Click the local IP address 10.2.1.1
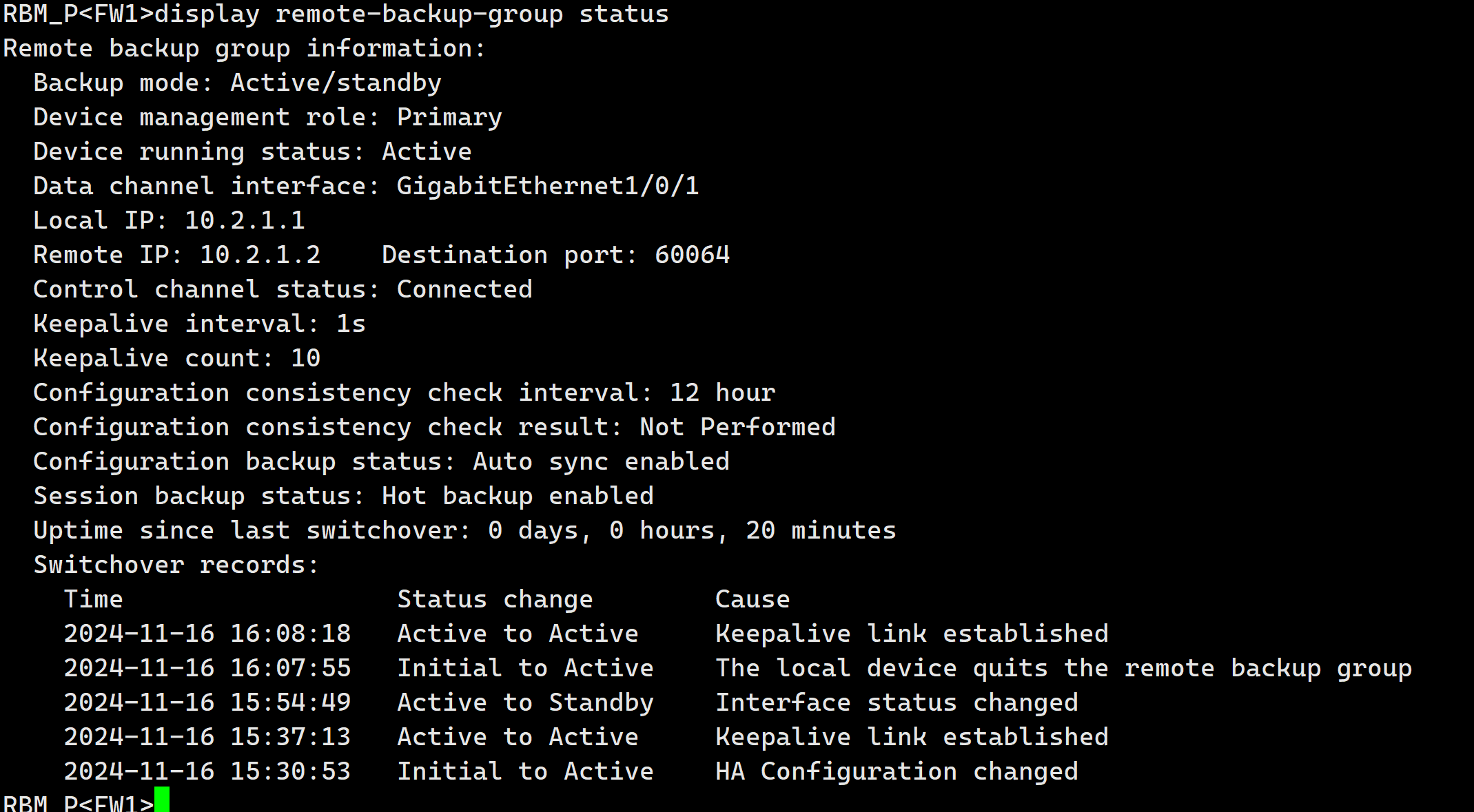Viewport: 1474px width, 812px height. (x=245, y=221)
